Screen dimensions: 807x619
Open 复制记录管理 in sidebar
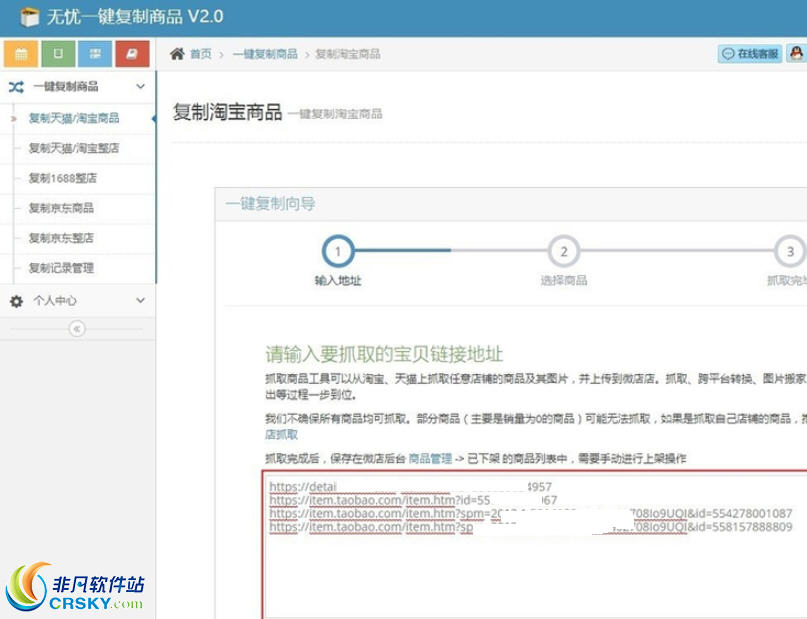coord(61,268)
